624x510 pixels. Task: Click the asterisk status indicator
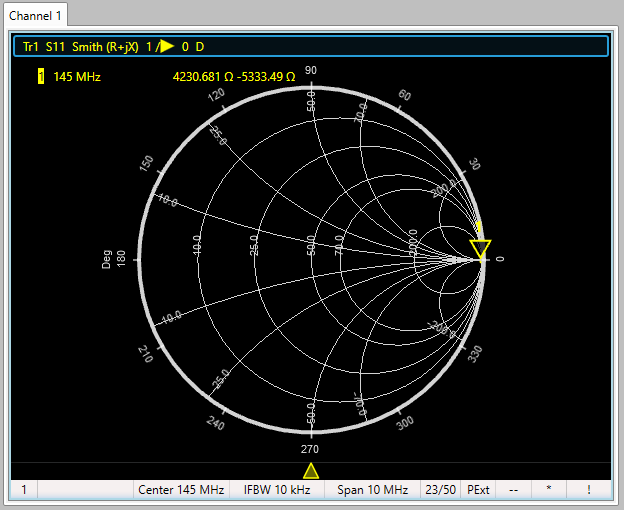coord(548,490)
